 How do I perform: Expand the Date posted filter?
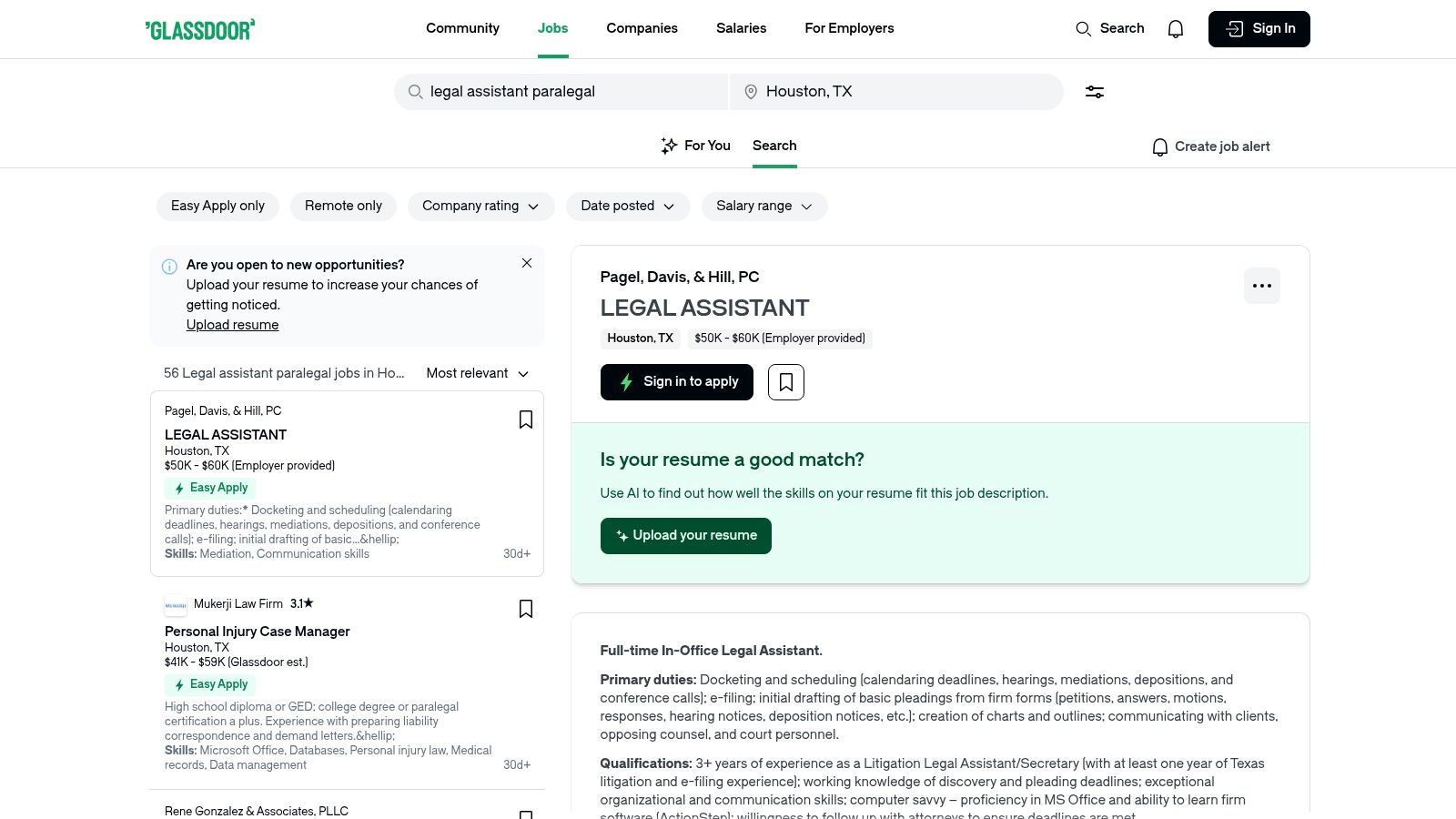coord(628,206)
